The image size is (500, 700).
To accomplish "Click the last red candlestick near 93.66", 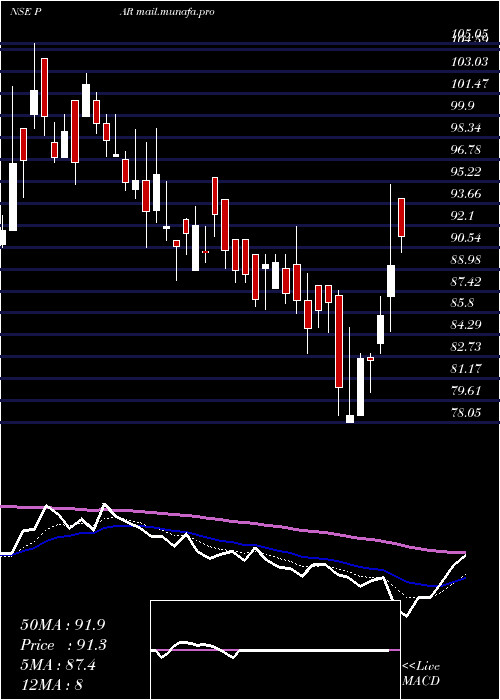I will [x=402, y=217].
